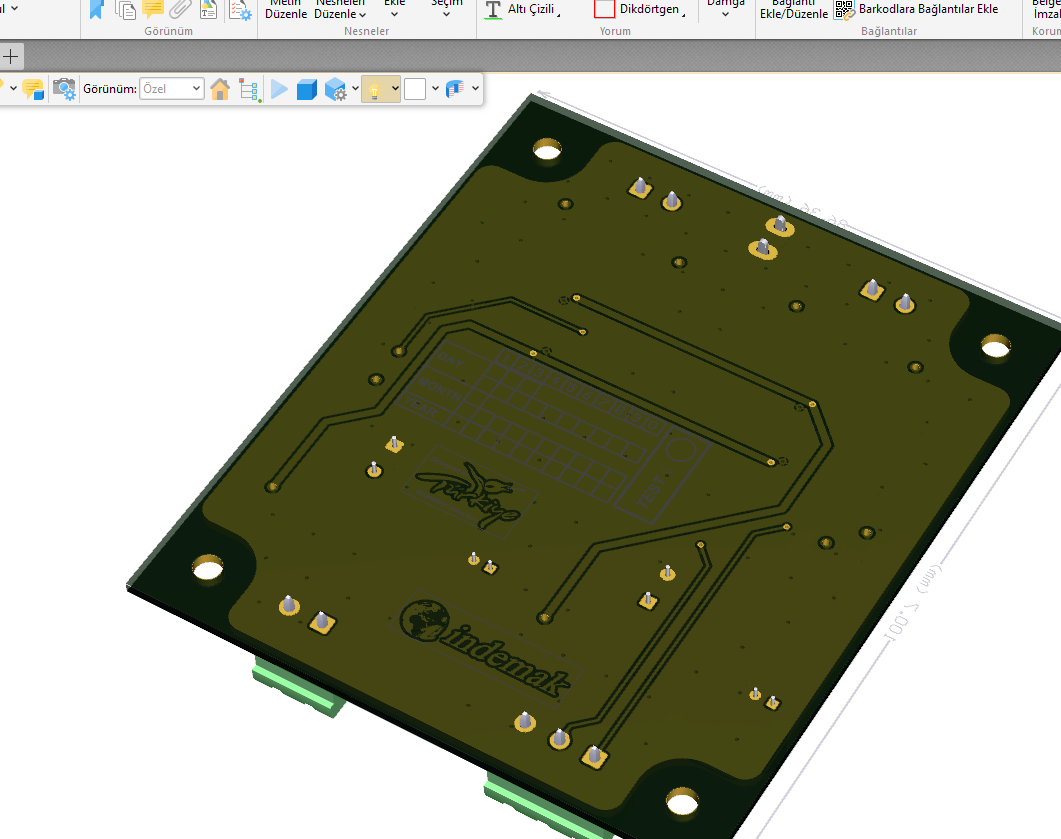This screenshot has width=1061, height=839.
Task: Open a new tab with plus button
Action: [11, 56]
